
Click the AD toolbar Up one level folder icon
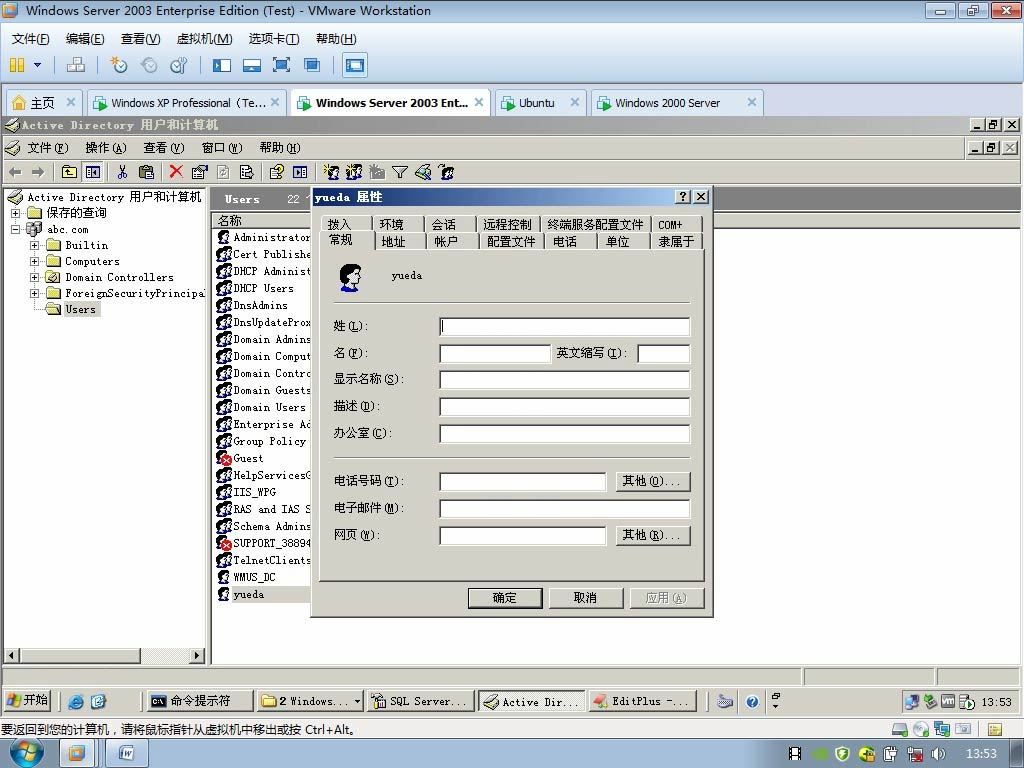[x=69, y=172]
